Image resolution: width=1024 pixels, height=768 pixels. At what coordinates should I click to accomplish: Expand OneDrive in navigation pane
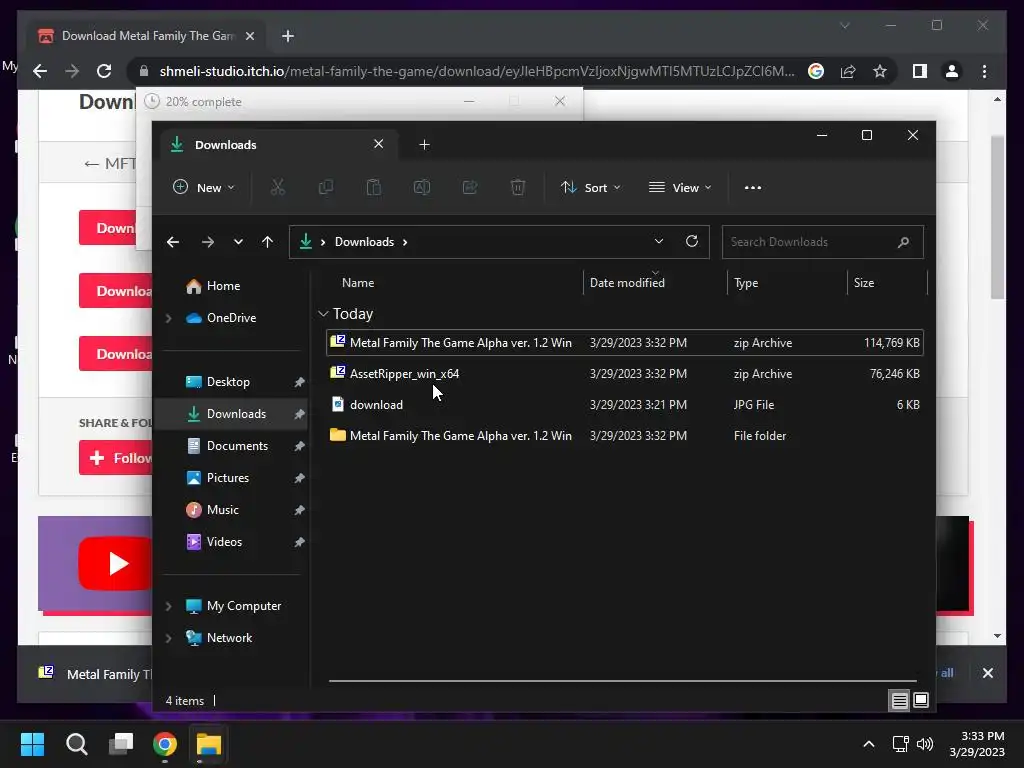(x=168, y=318)
